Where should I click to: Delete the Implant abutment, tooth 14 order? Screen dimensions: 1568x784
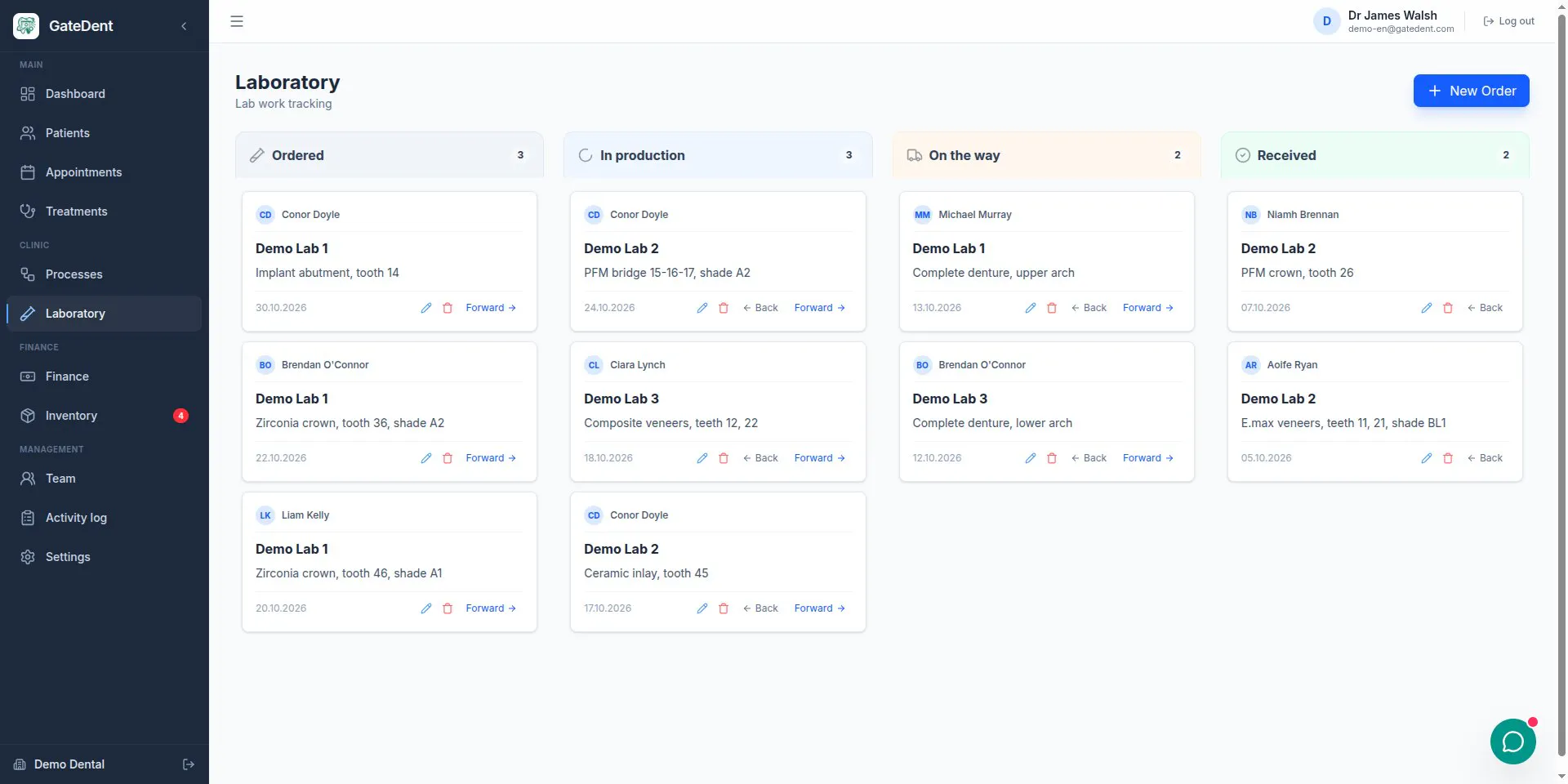(448, 308)
